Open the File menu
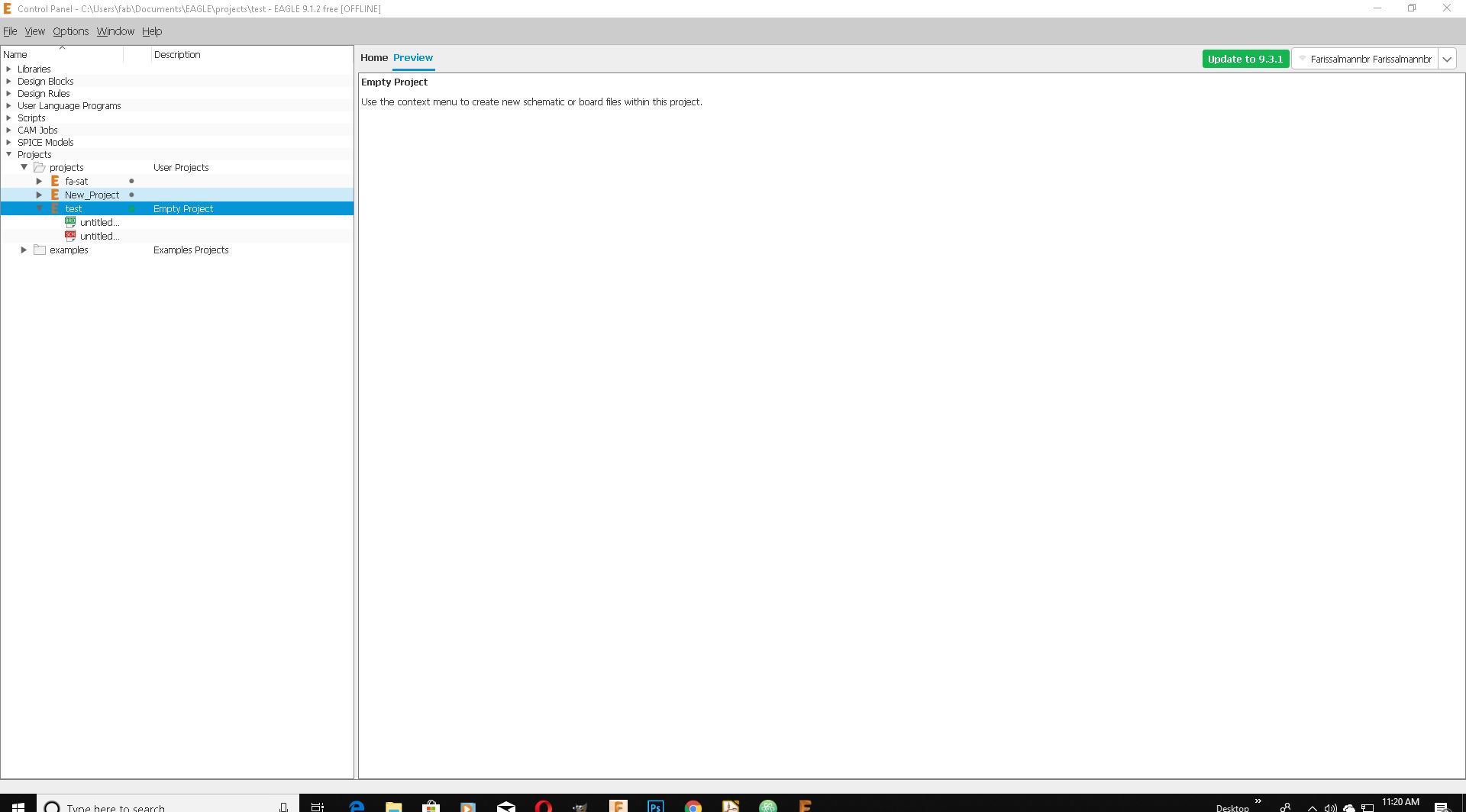The image size is (1466, 812). (x=10, y=31)
